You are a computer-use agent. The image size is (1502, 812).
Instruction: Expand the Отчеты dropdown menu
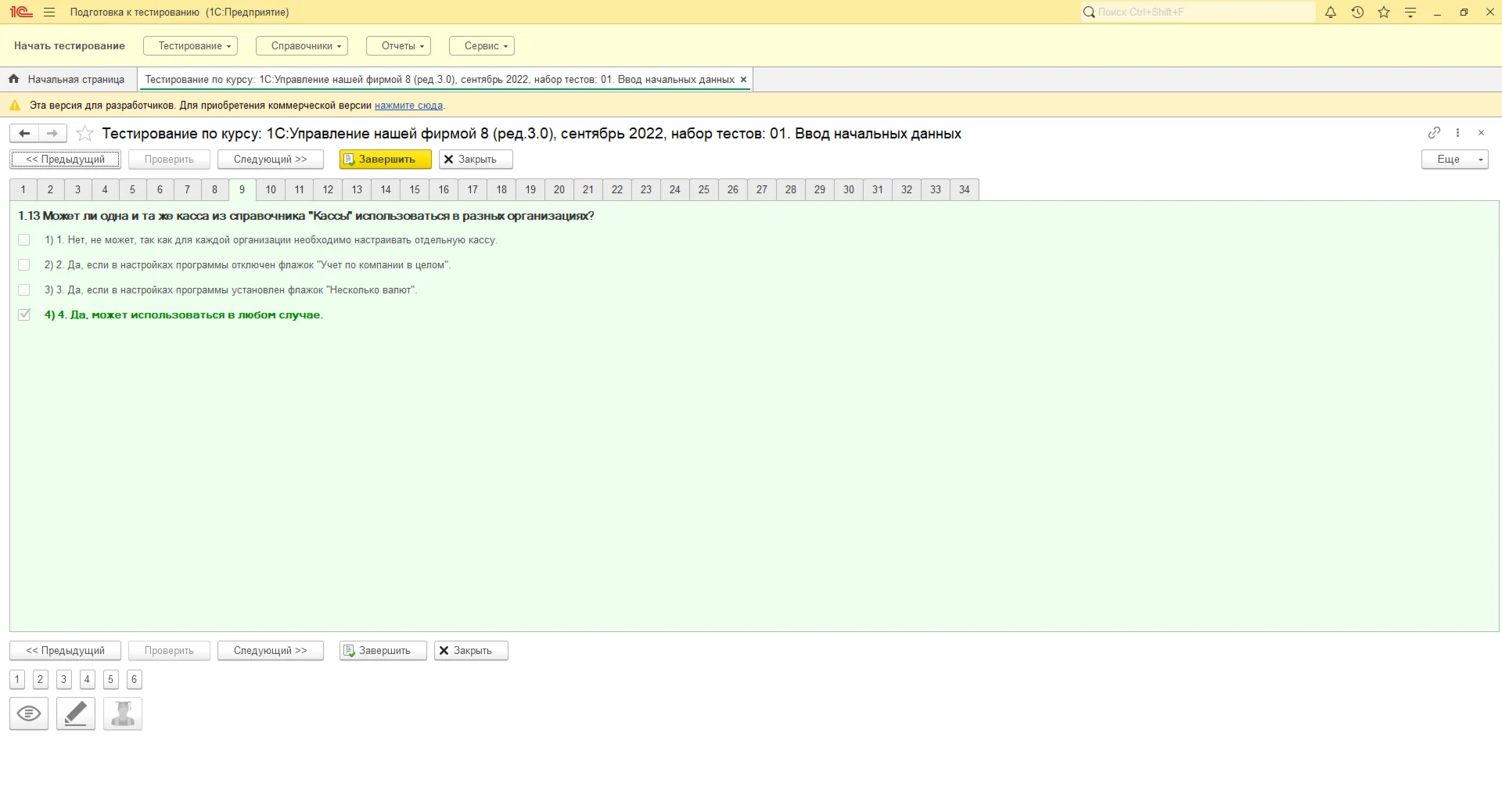pos(398,46)
